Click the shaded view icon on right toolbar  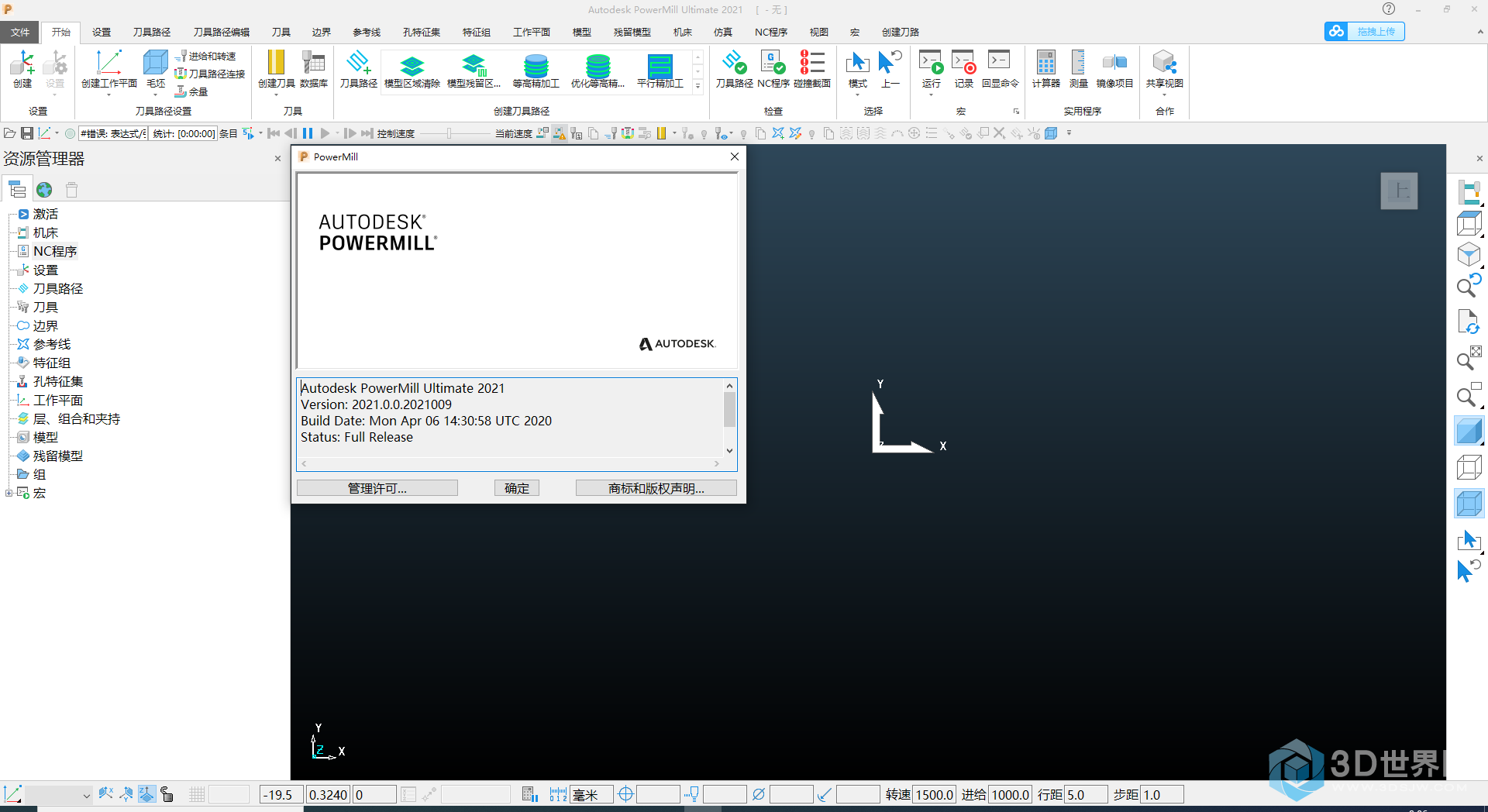tap(1469, 431)
